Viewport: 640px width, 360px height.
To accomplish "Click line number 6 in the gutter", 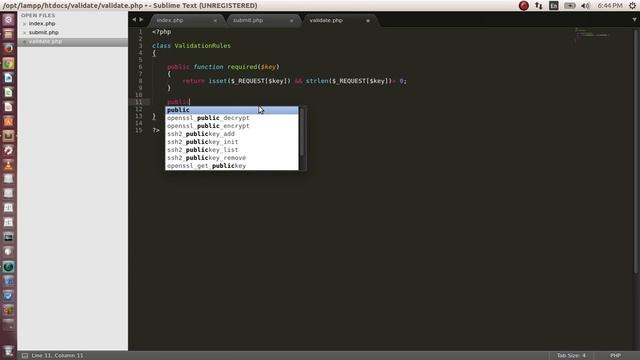I will pyautogui.click(x=140, y=67).
